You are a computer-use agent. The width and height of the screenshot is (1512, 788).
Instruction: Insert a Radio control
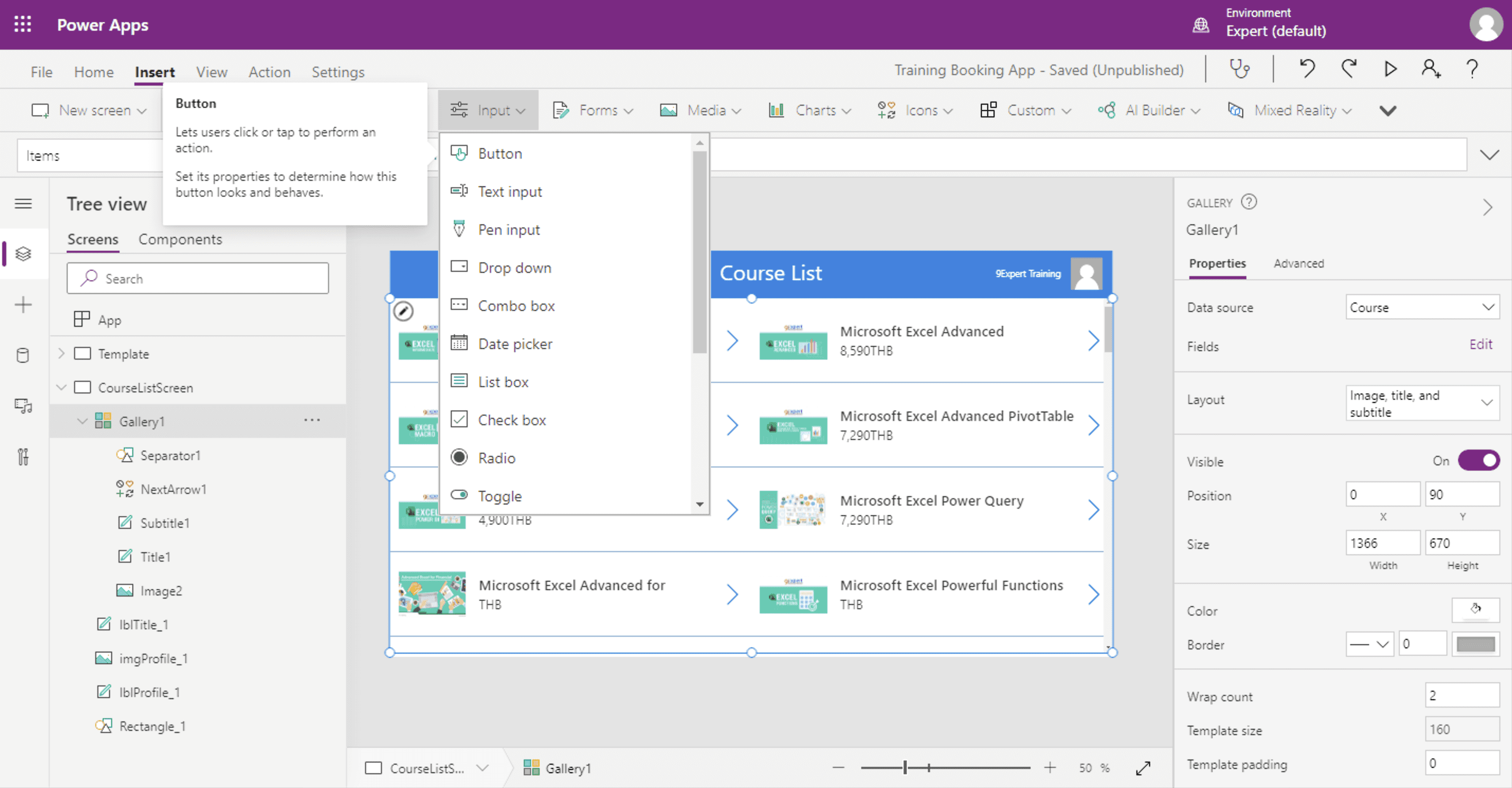click(496, 457)
